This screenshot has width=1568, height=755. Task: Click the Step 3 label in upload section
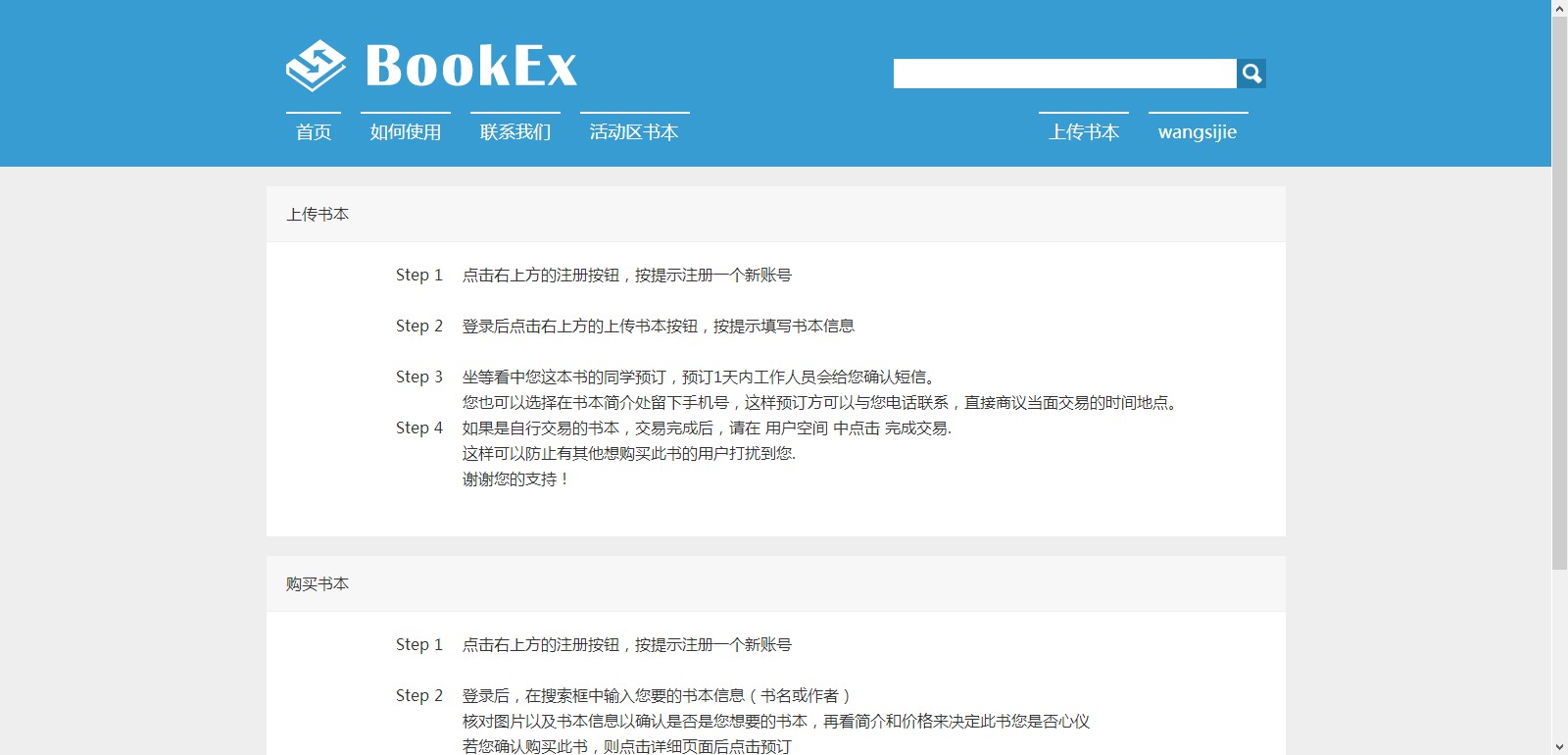[419, 377]
